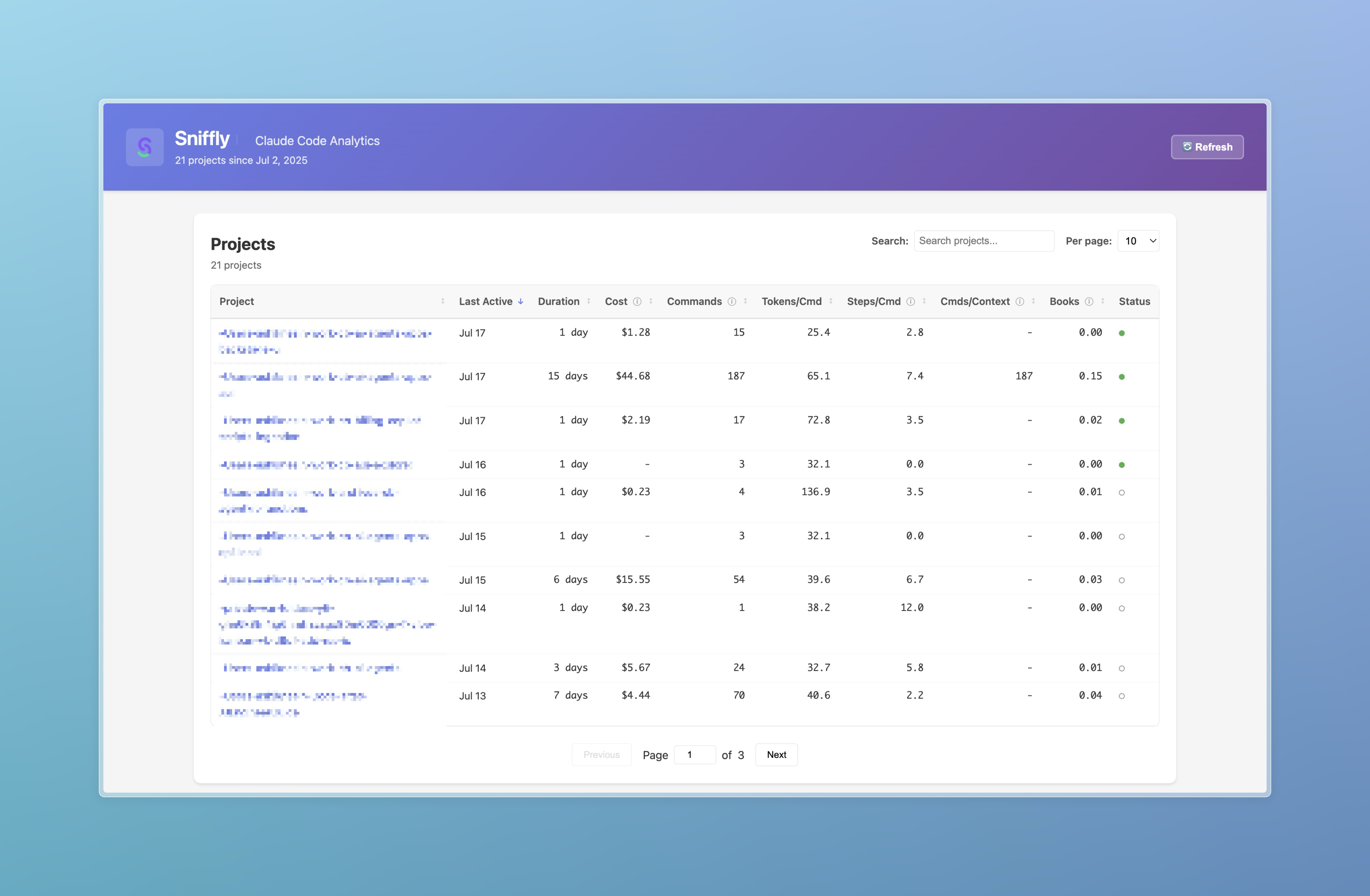
Task: Open the project link costing $5.67
Action: coord(311,668)
